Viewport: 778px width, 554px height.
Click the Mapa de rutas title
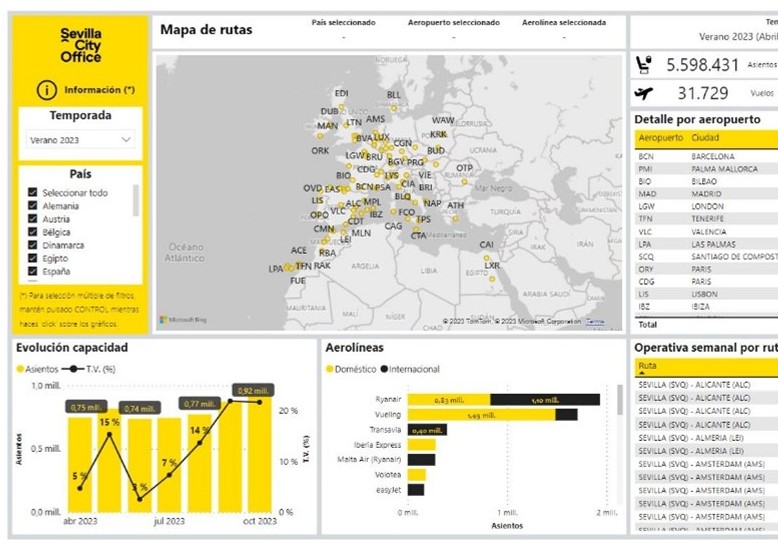click(x=206, y=30)
